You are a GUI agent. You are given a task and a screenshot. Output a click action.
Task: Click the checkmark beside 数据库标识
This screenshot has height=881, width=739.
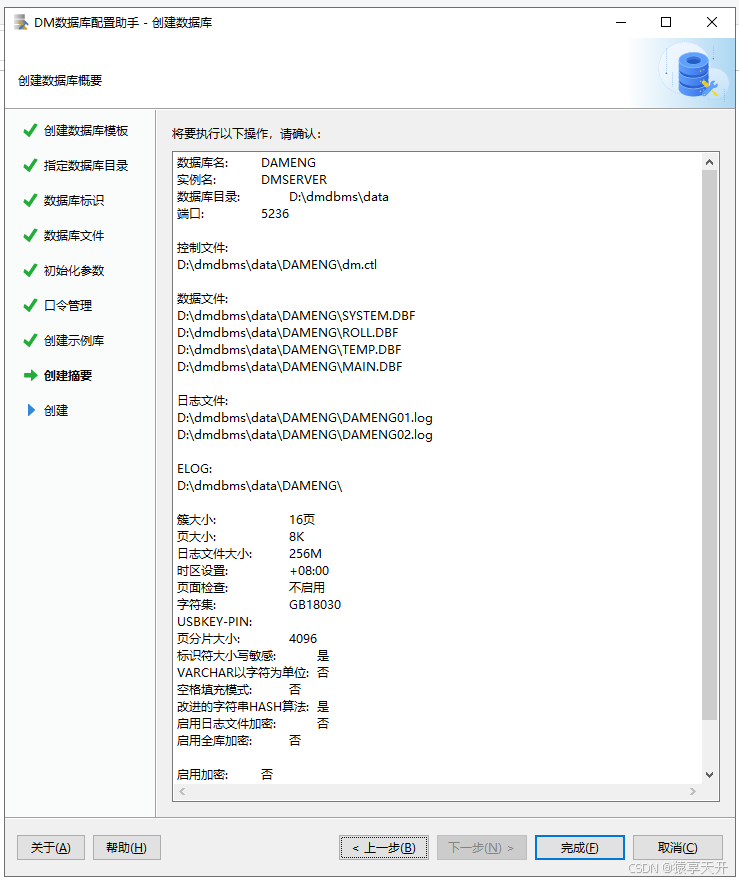[x=30, y=201]
